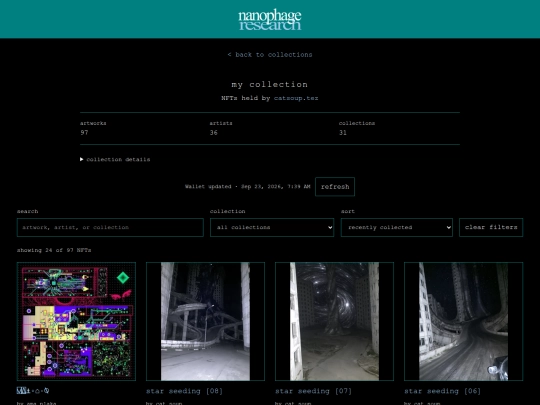The image size is (540, 405).
Task: Open the all collections dropdown
Action: pyautogui.click(x=272, y=227)
